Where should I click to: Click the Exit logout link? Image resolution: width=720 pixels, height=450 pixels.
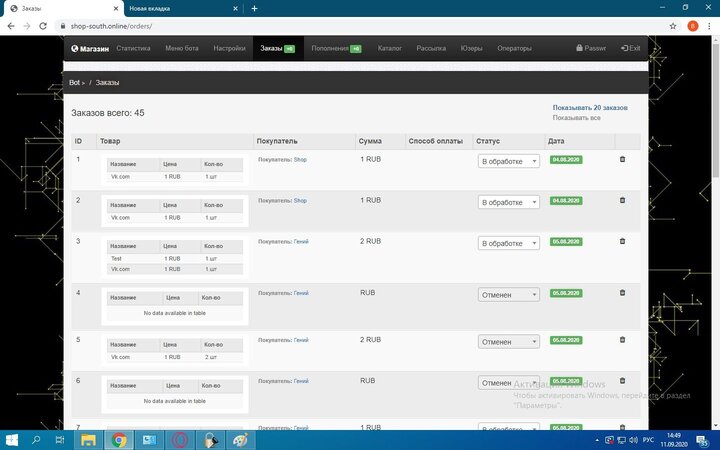(630, 48)
